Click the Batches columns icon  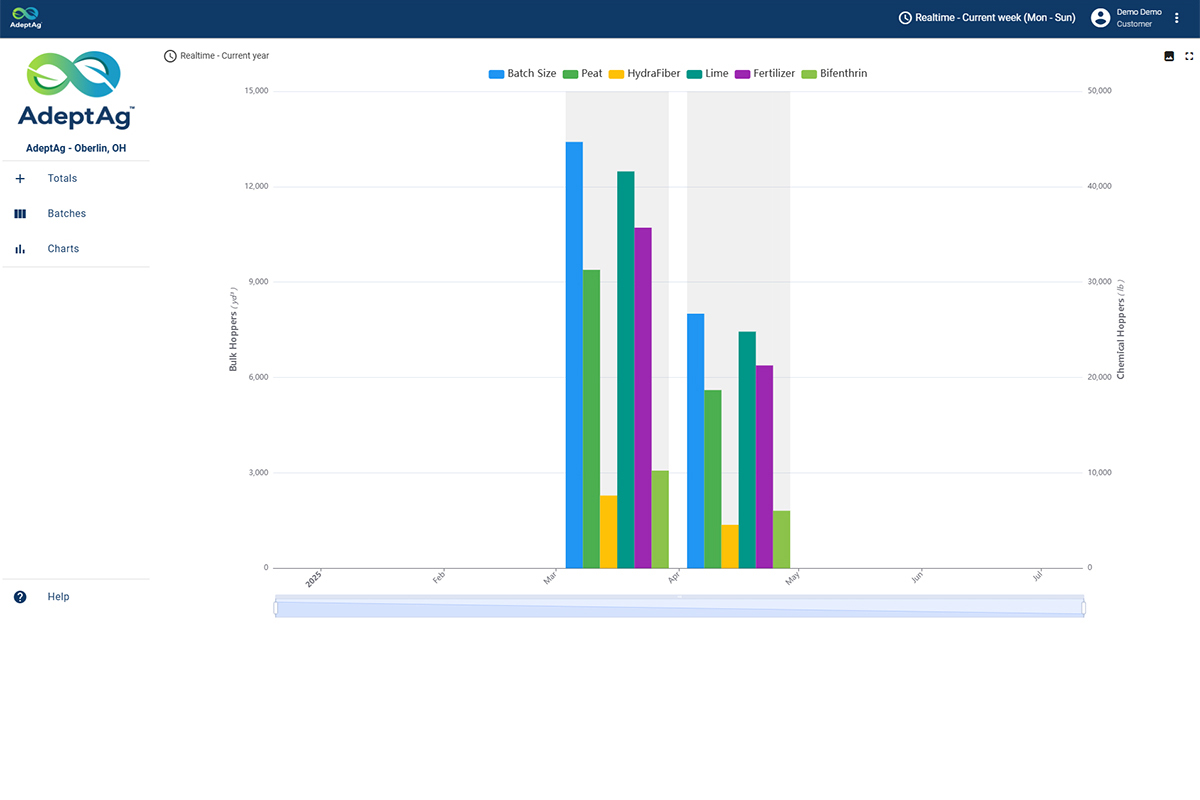tap(20, 214)
